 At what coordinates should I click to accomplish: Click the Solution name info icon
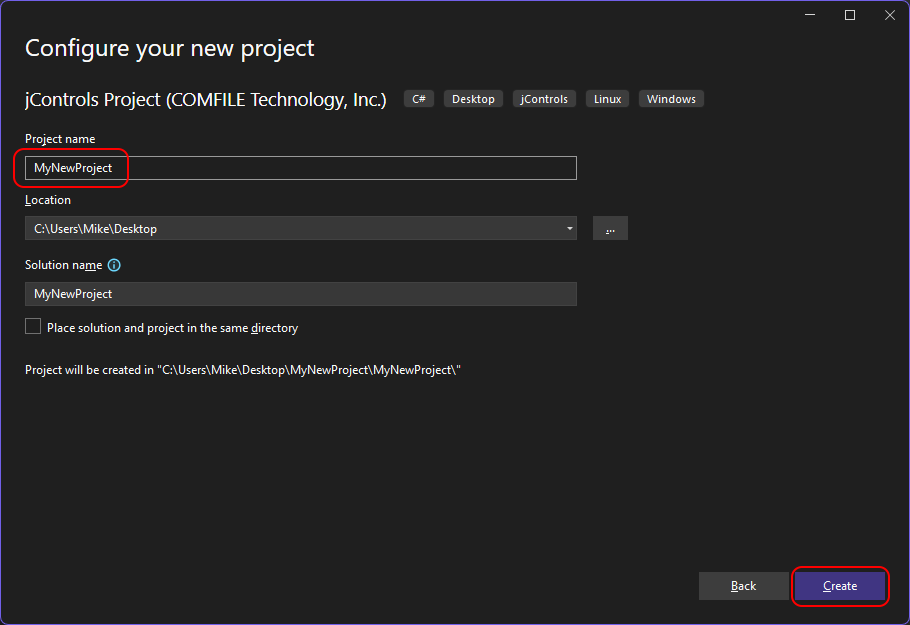114,265
